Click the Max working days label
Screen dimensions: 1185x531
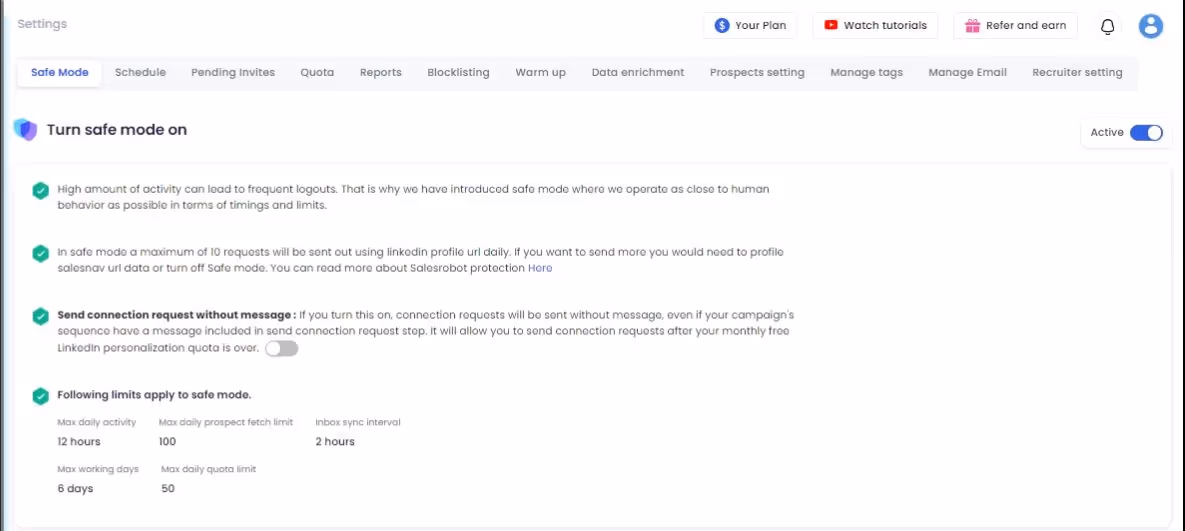coord(98,469)
